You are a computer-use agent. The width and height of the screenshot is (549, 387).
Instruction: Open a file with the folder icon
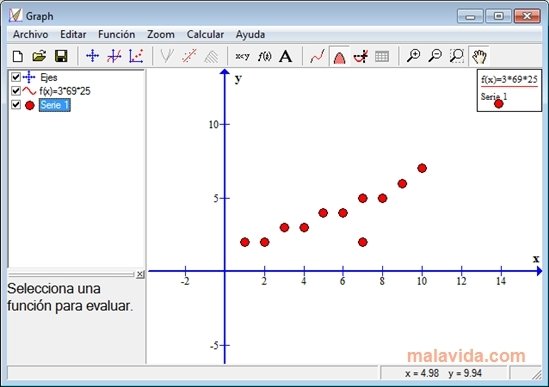point(39,56)
